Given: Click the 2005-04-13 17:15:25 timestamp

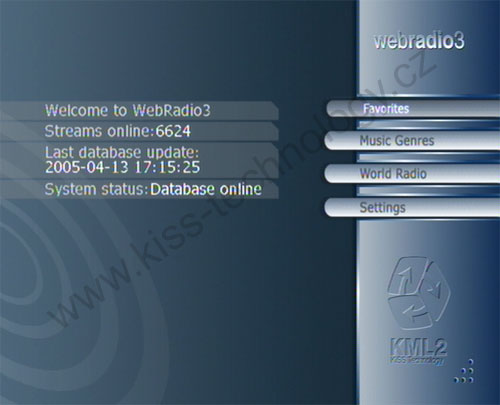Looking at the screenshot, I should [122, 167].
